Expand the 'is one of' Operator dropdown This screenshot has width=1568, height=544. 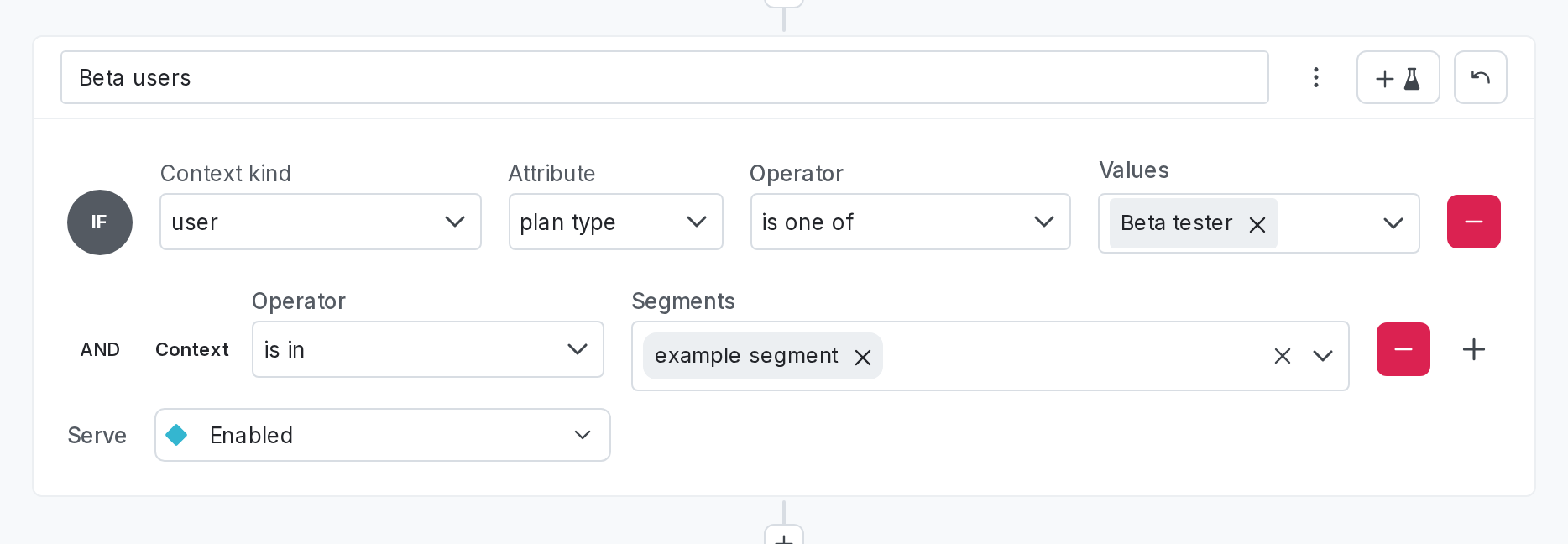pos(910,222)
